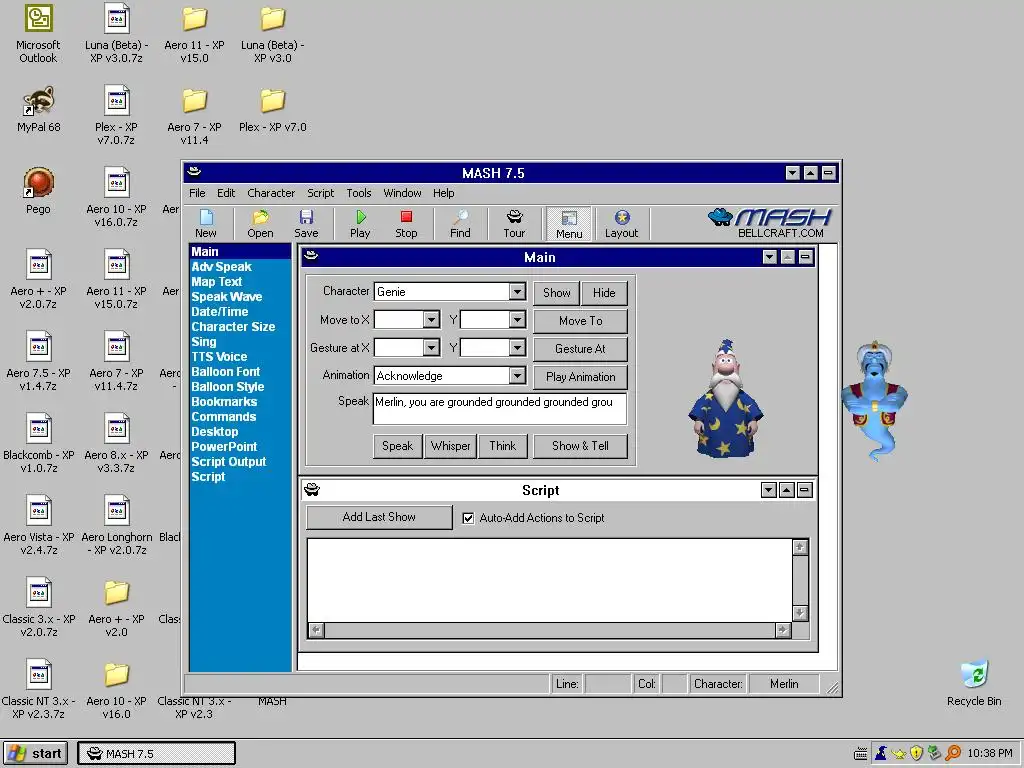
Task: Select the Pego desktop icon
Action: (x=38, y=191)
